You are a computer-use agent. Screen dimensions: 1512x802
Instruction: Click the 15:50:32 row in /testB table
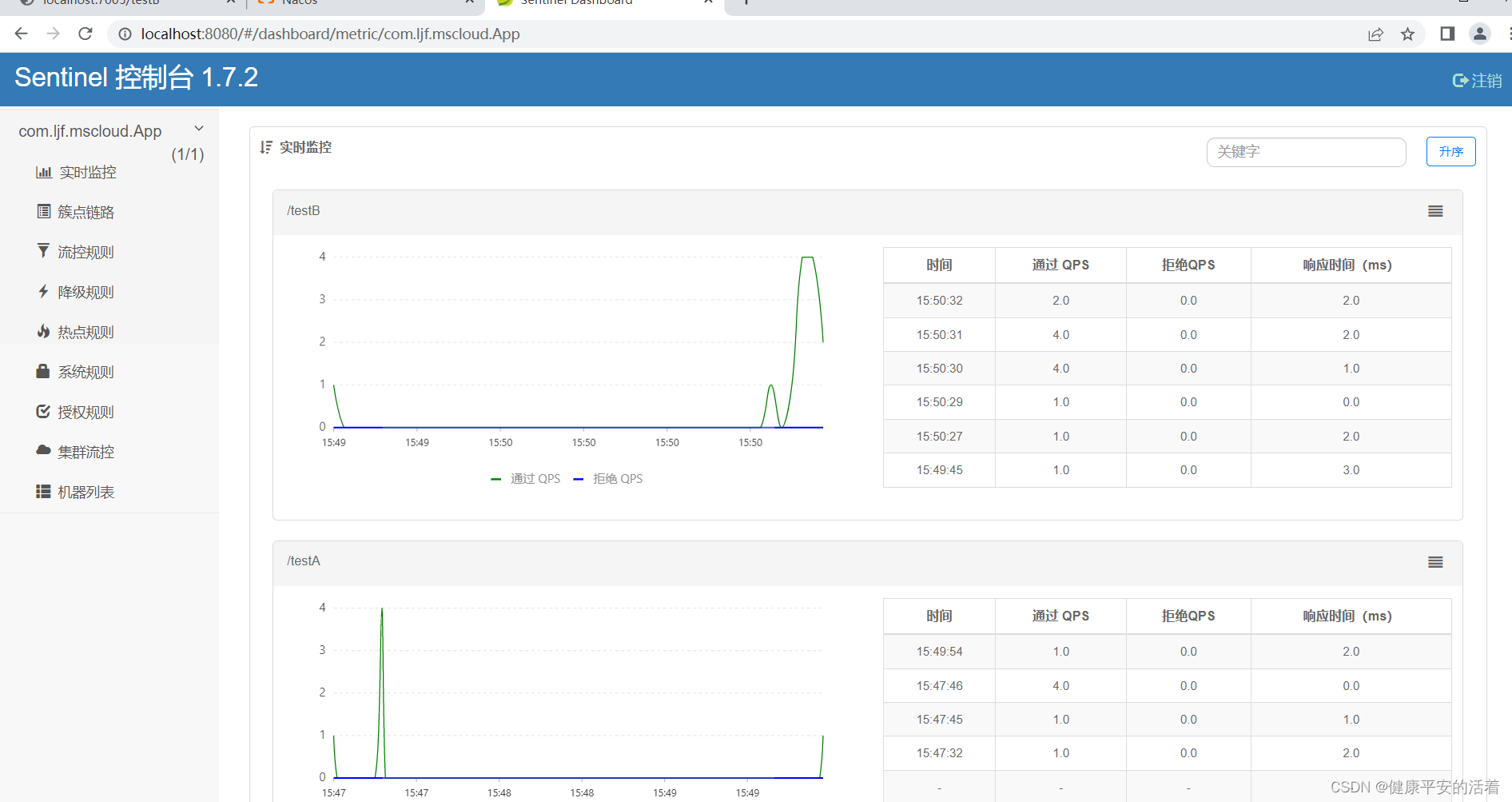(x=1167, y=301)
